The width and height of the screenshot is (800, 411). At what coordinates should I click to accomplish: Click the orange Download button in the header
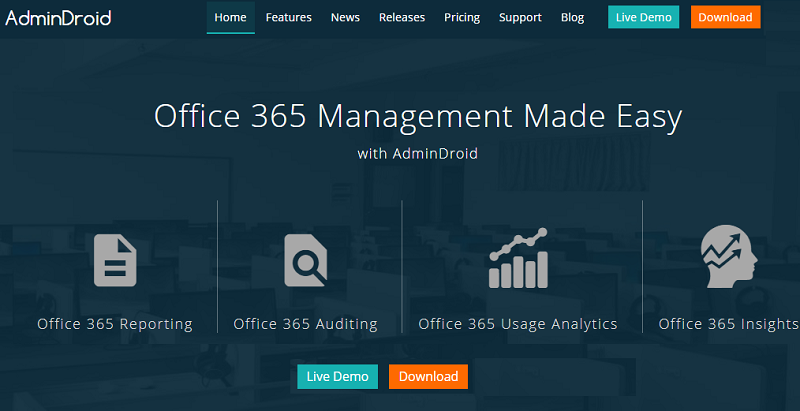tap(726, 17)
